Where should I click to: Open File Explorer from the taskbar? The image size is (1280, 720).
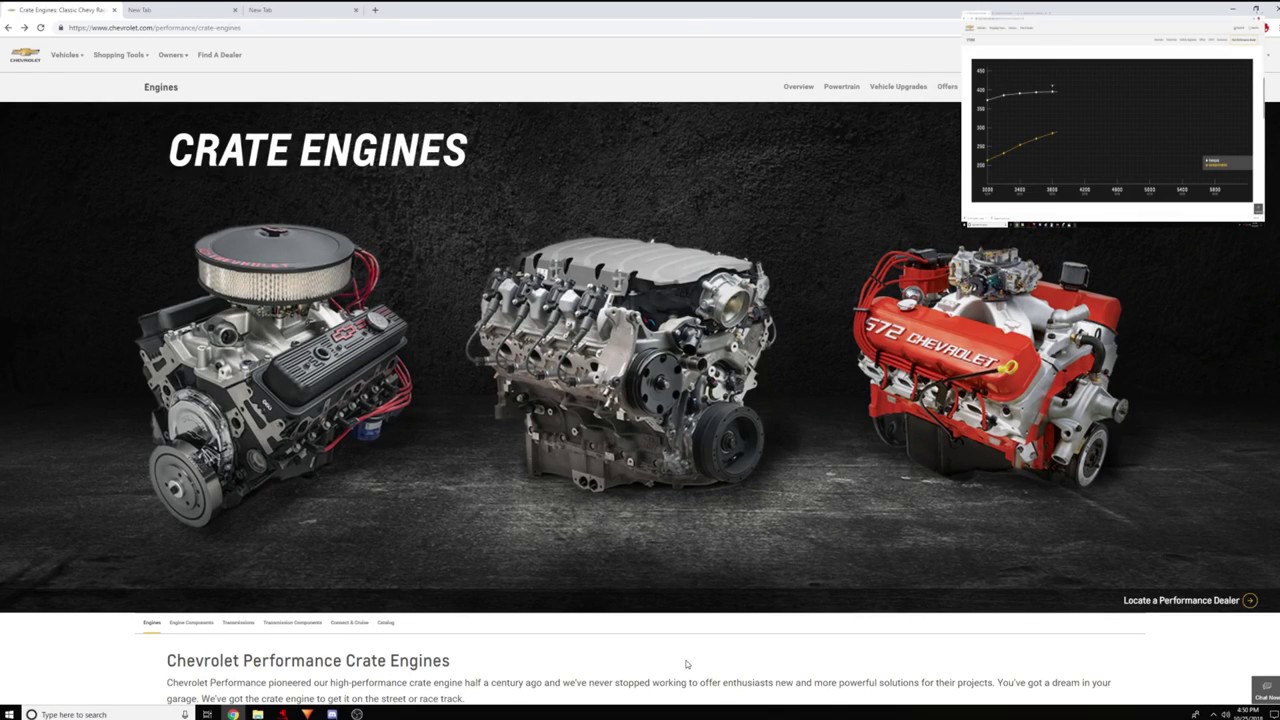(257, 714)
